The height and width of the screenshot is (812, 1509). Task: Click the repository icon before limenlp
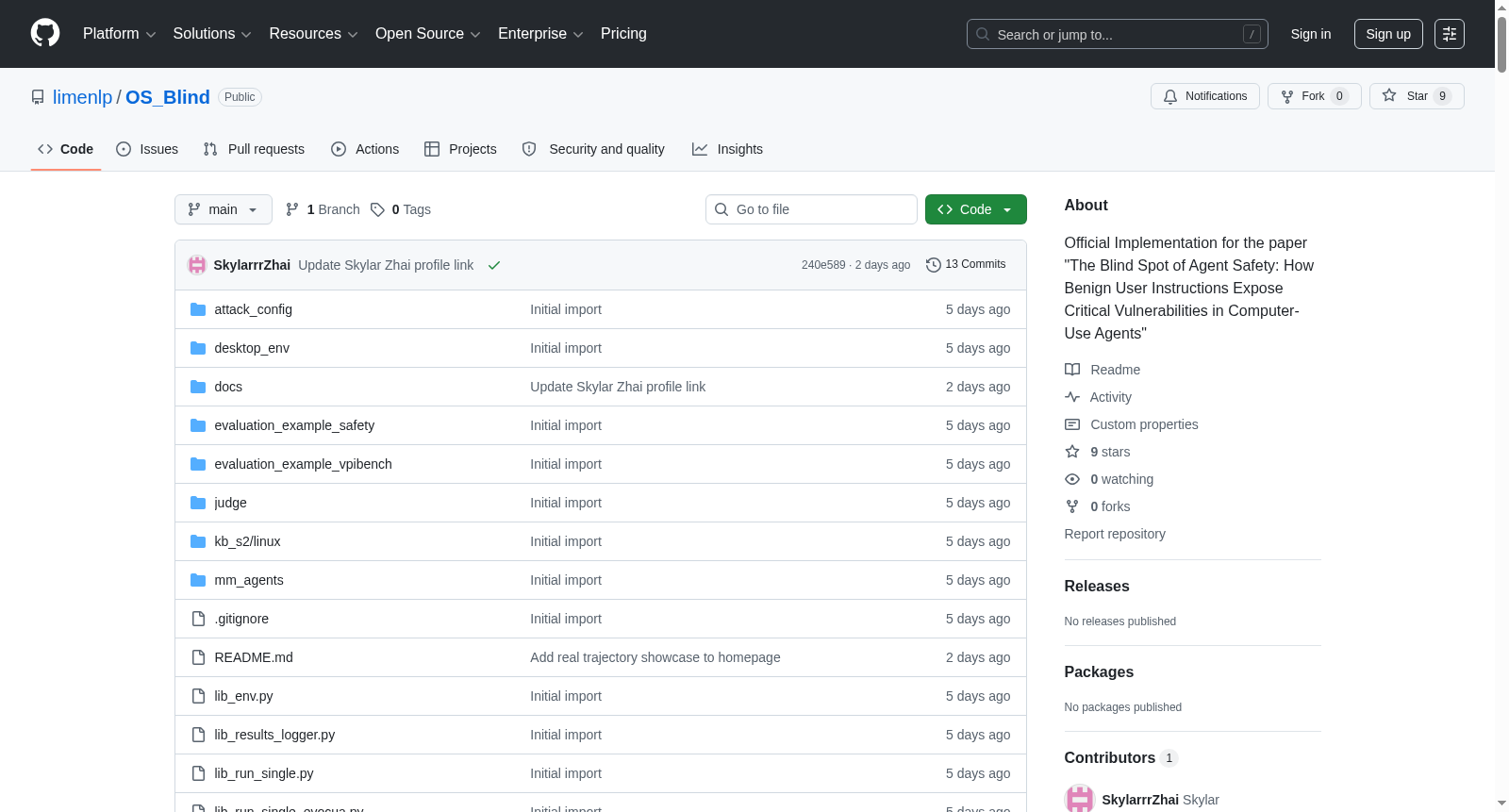pos(38,97)
